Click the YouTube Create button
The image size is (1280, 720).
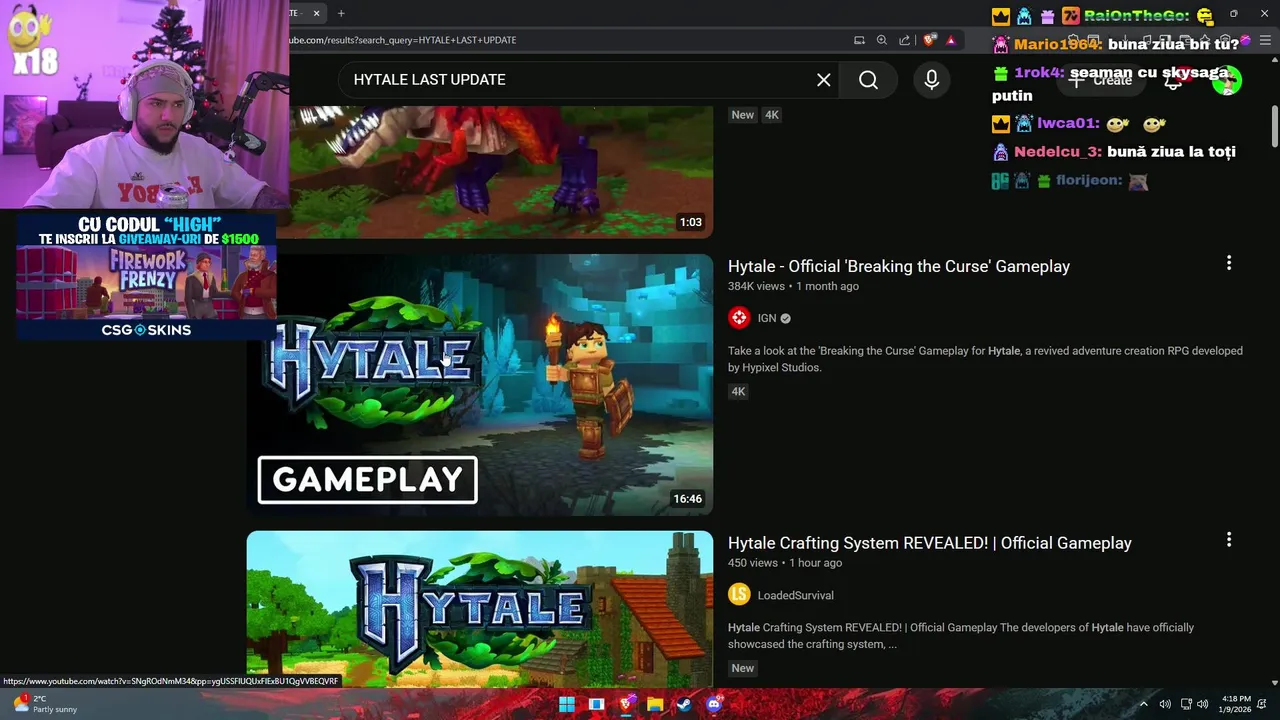(x=1100, y=80)
